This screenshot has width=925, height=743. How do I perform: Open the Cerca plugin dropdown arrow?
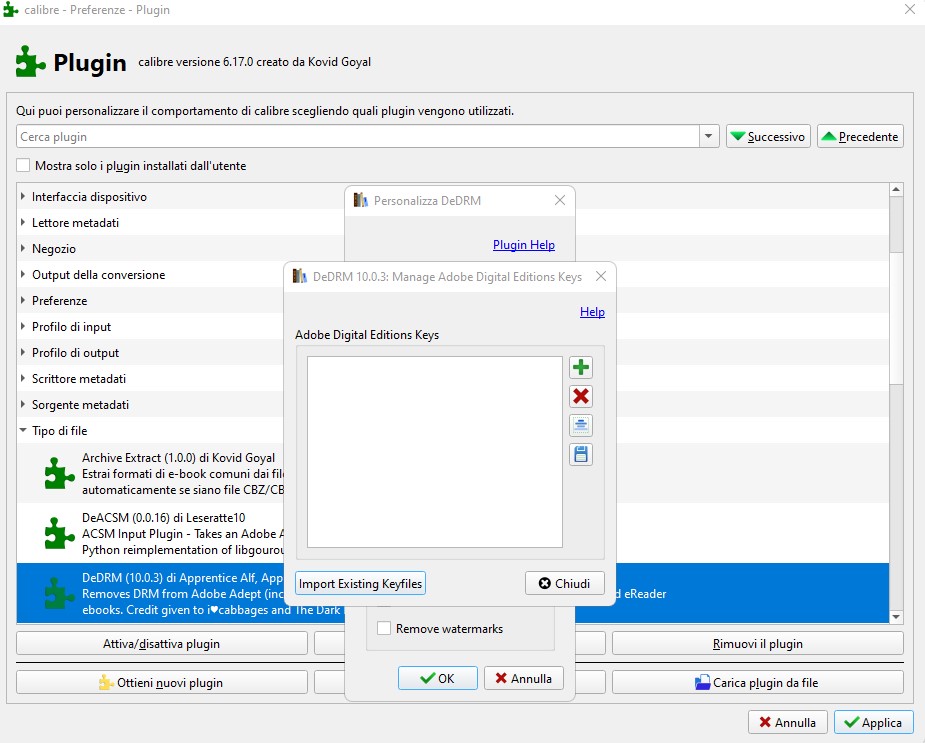click(708, 135)
